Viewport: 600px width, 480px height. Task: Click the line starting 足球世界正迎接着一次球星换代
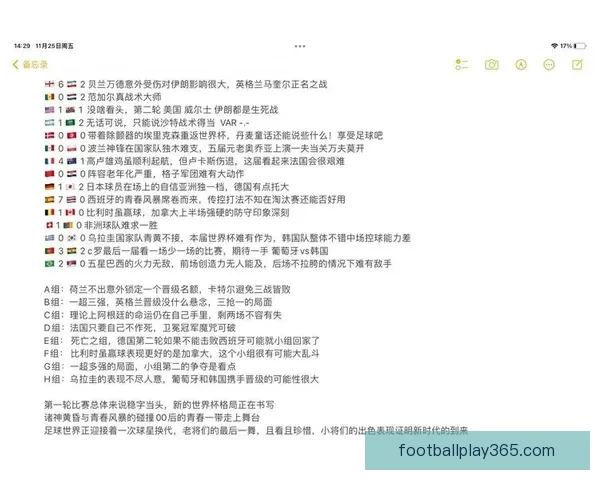[x=256, y=431]
